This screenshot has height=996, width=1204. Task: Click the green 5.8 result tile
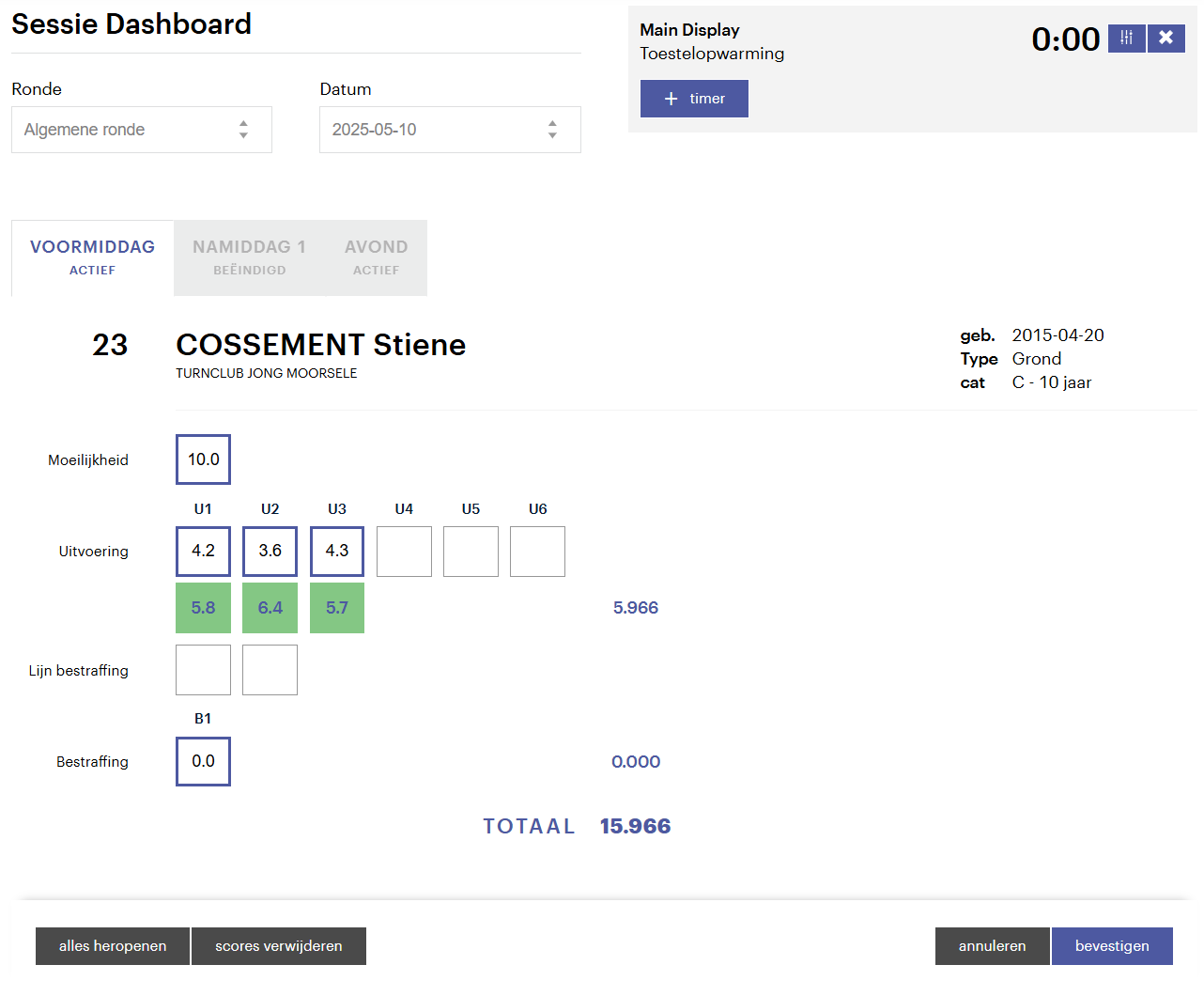(x=203, y=608)
